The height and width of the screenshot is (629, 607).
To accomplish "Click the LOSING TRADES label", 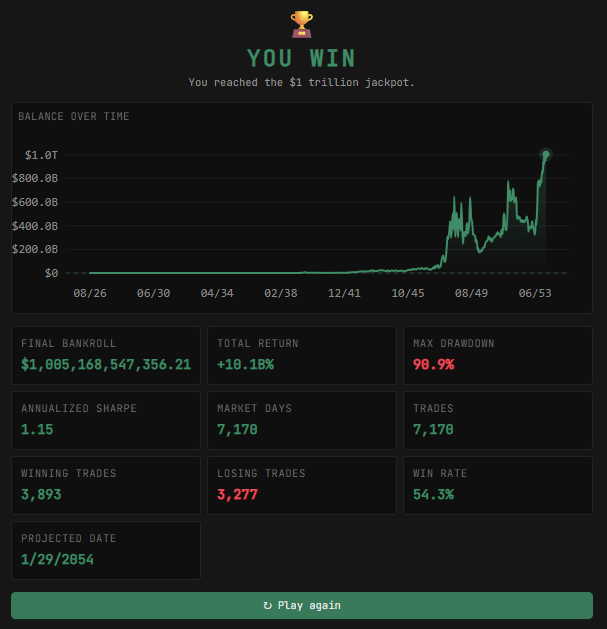I will click(261, 473).
